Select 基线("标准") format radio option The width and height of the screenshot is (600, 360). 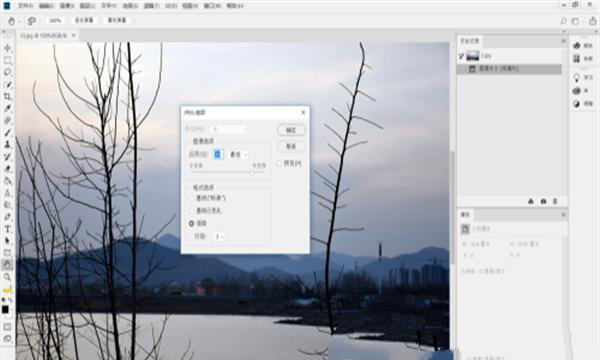192,198
